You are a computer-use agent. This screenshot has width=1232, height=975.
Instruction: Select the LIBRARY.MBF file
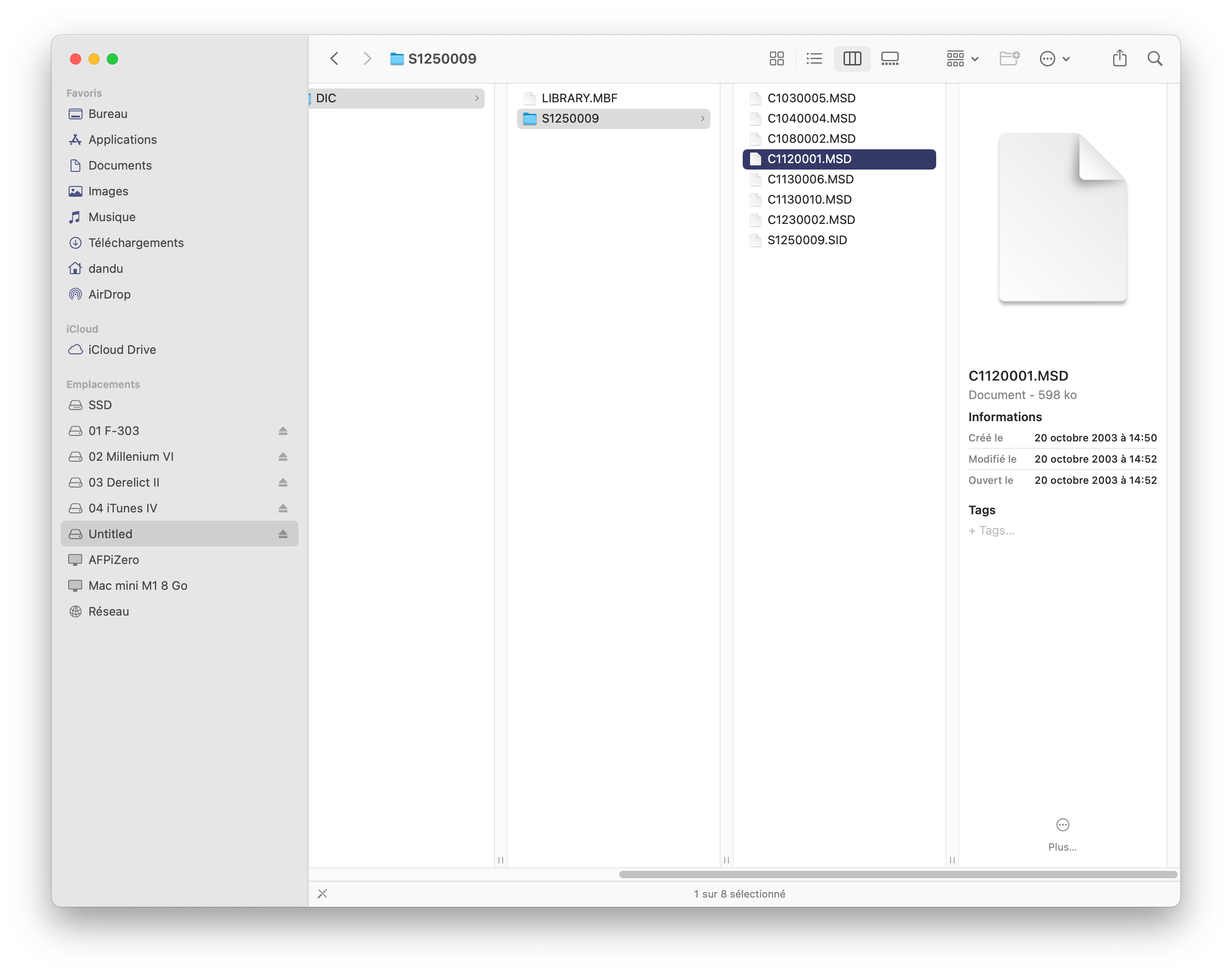coord(613,98)
